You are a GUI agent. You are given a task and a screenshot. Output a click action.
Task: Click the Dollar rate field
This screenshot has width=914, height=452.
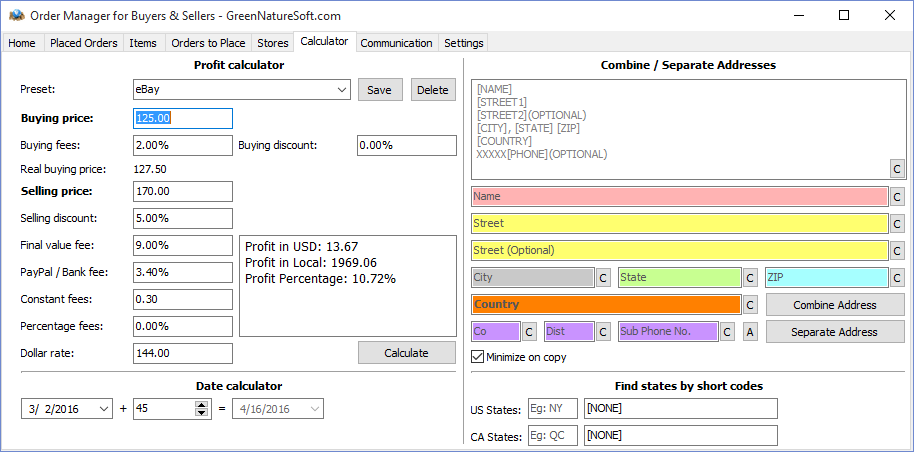click(x=182, y=353)
